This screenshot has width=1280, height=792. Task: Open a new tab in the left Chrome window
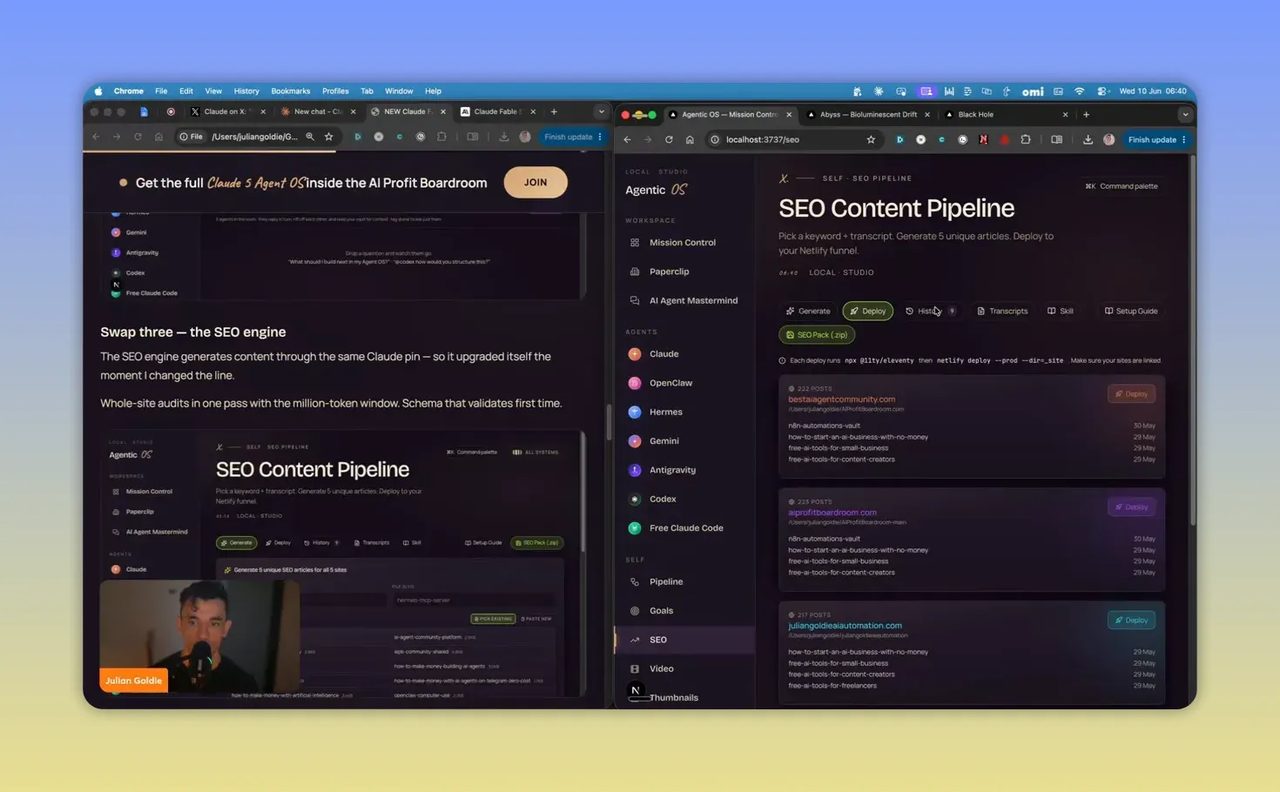pyautogui.click(x=553, y=112)
